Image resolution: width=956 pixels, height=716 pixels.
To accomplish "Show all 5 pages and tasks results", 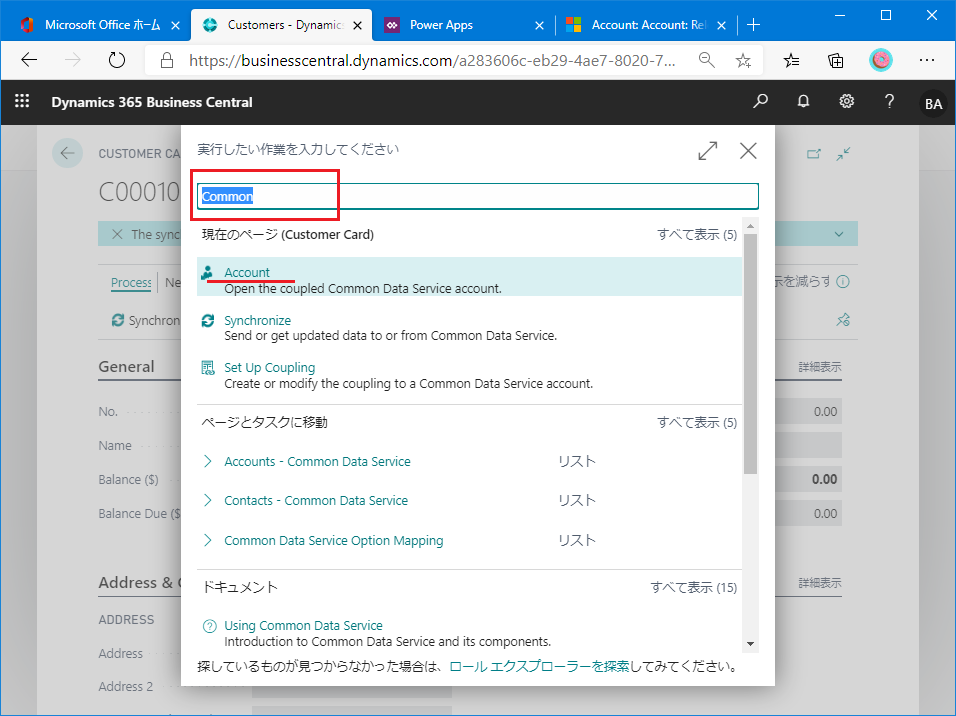I will [x=697, y=423].
